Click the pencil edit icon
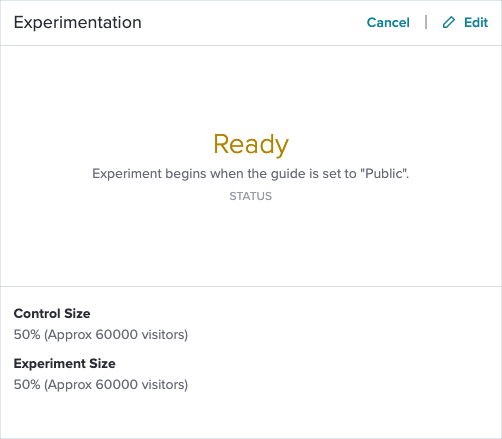Screen dimensions: 502x439 coord(449,23)
